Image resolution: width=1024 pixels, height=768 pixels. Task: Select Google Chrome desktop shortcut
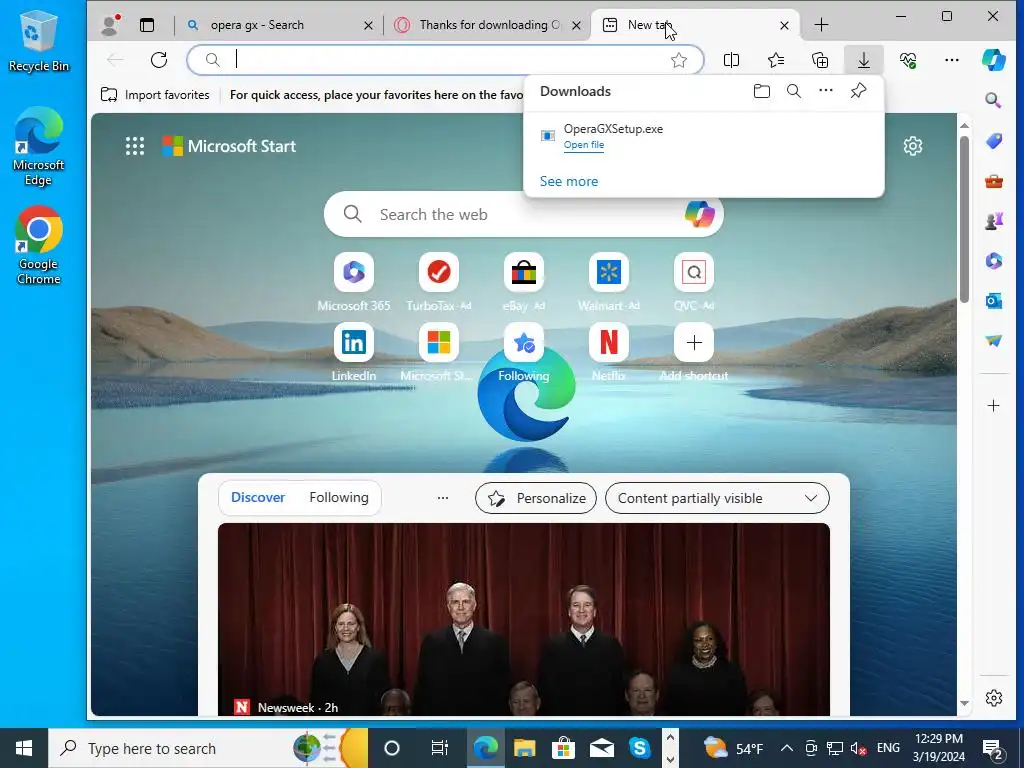(39, 245)
